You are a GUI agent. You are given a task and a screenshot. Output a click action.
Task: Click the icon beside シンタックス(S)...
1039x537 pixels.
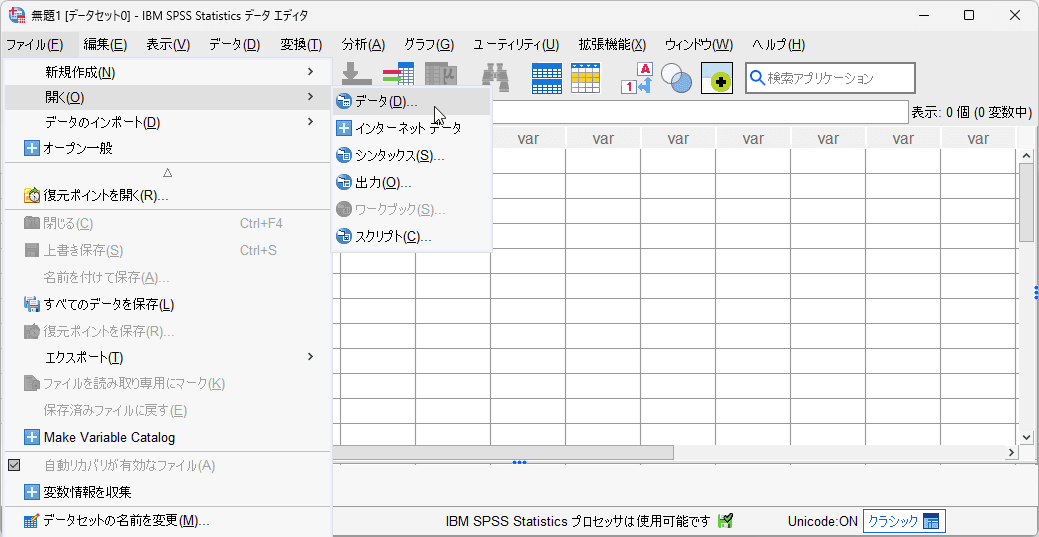coord(343,155)
